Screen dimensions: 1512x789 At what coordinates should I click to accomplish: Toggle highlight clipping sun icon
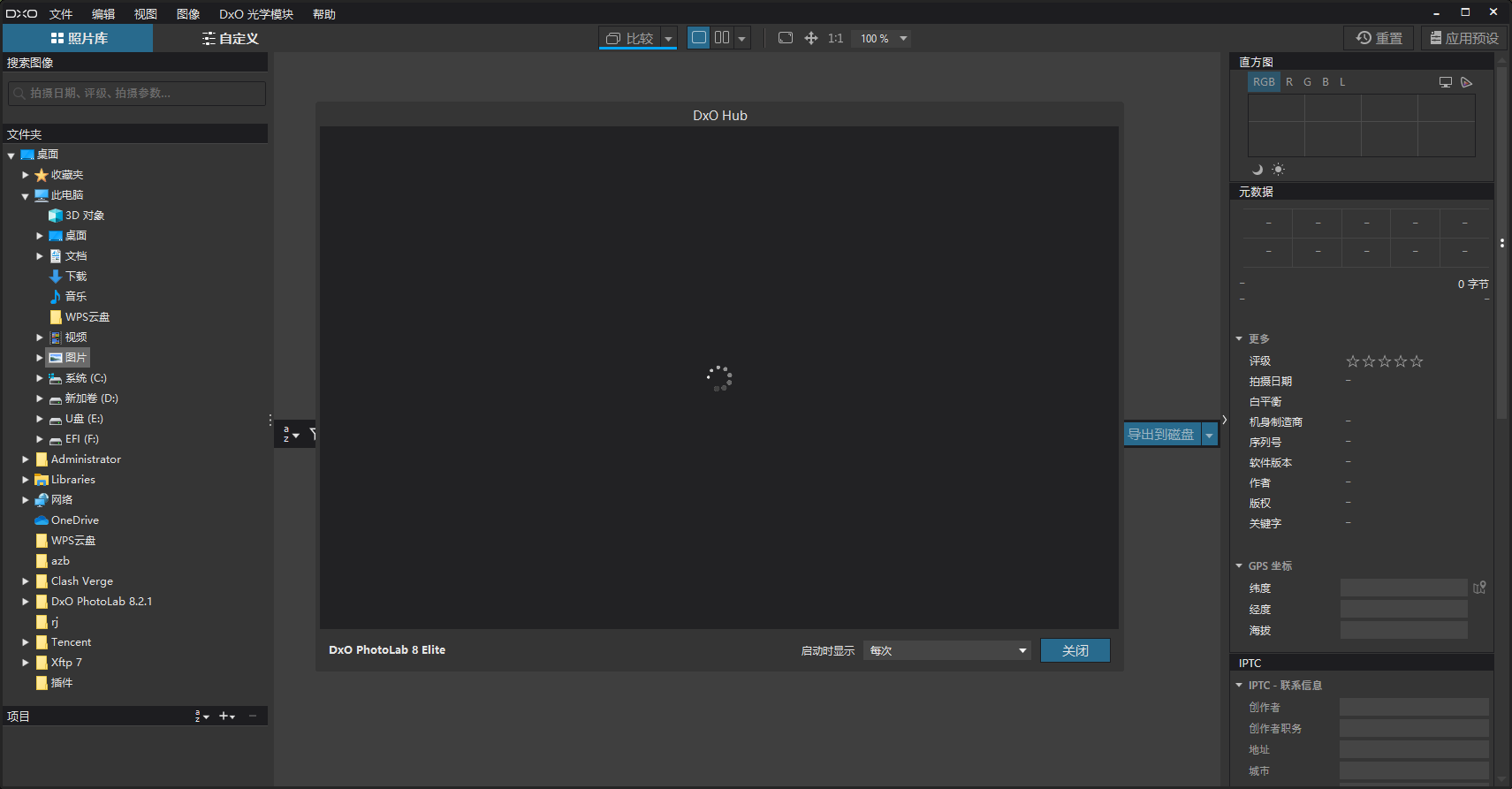1278,170
